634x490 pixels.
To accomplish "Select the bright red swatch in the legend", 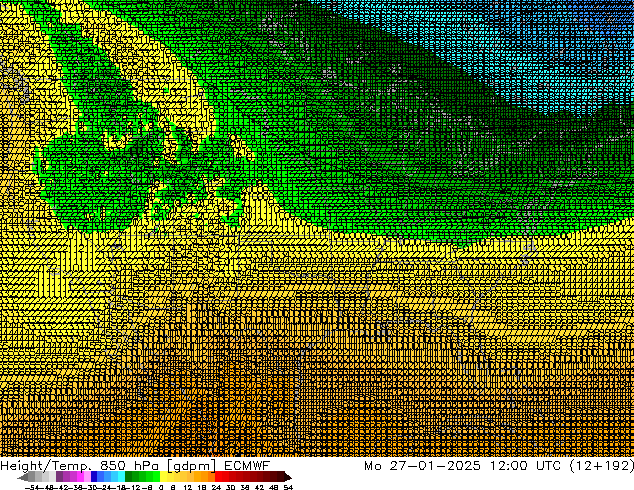I will [222, 477].
